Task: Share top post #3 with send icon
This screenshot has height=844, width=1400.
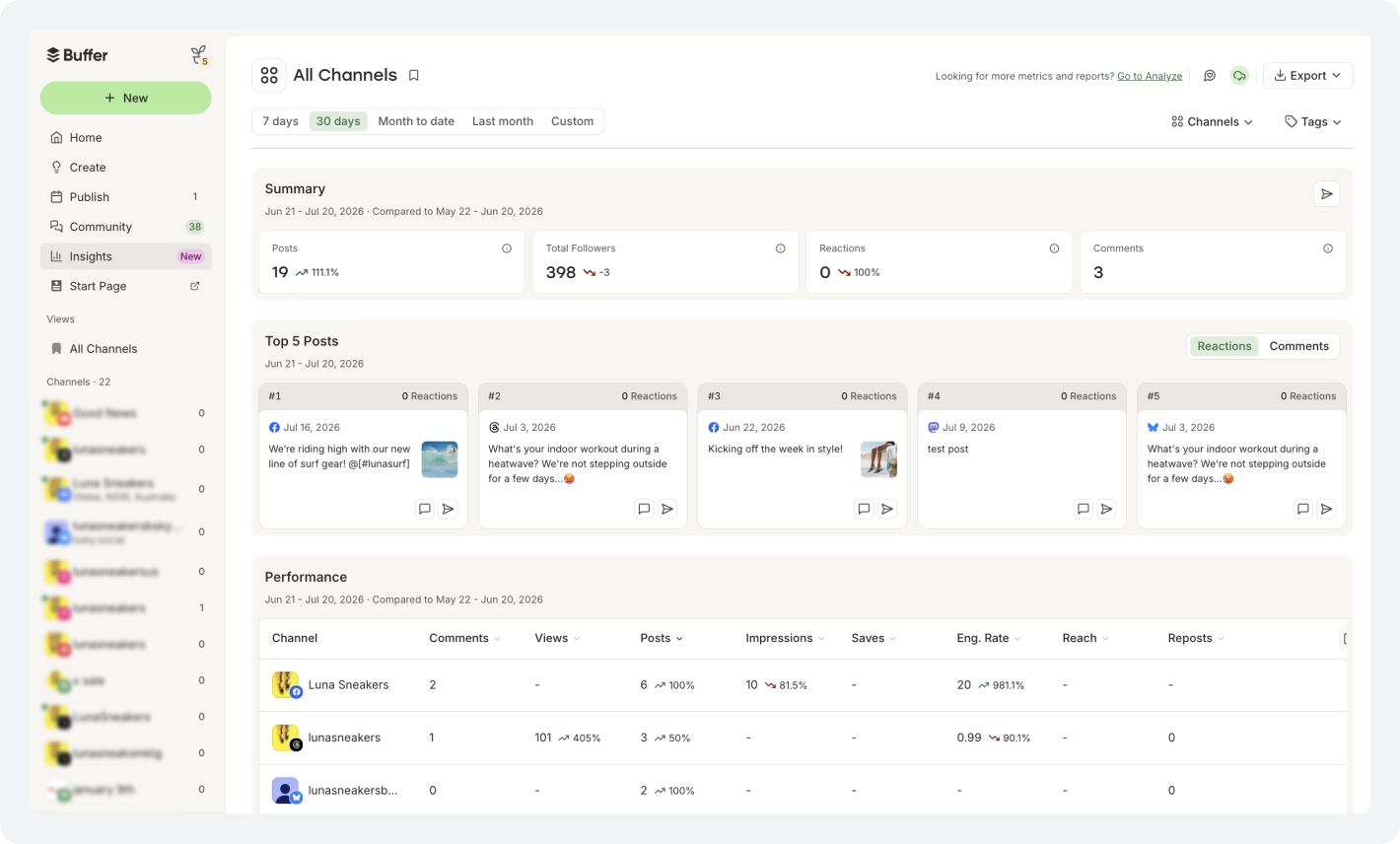Action: tap(887, 509)
